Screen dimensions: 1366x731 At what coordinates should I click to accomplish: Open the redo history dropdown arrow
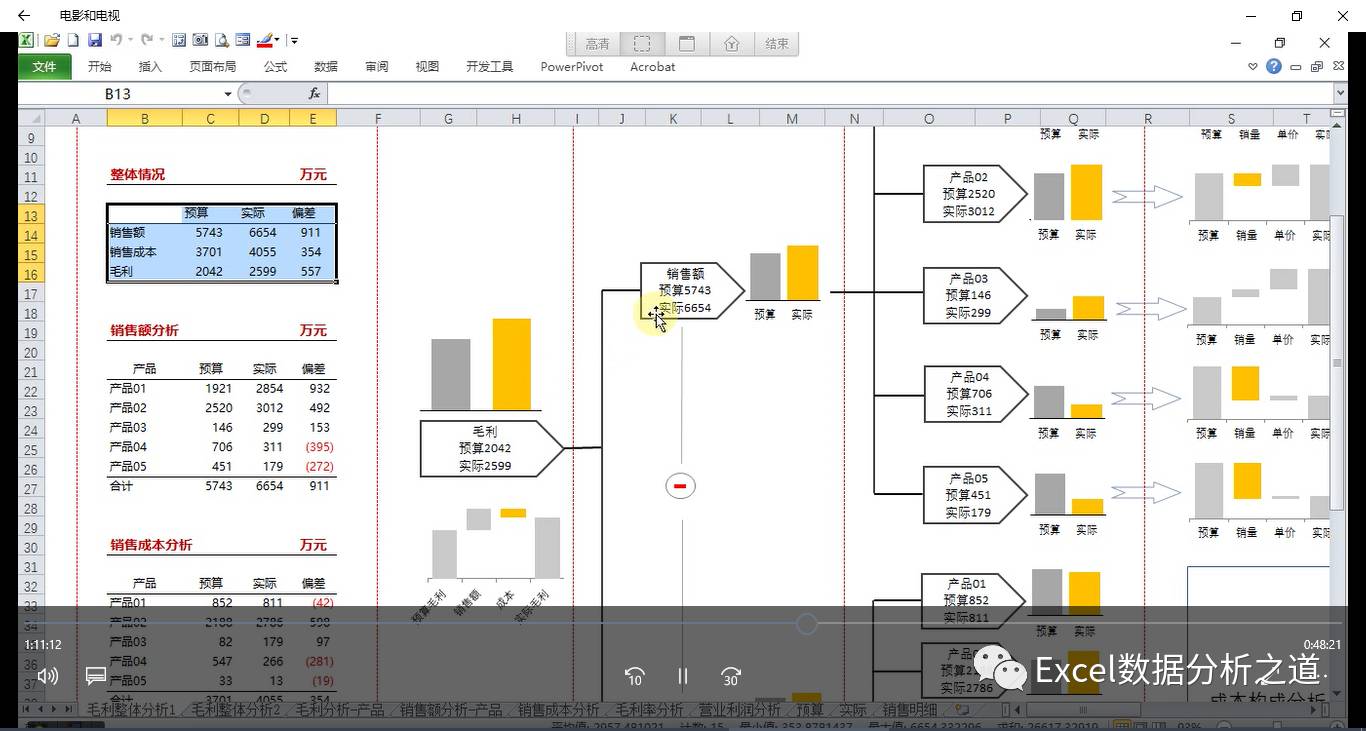coord(161,40)
